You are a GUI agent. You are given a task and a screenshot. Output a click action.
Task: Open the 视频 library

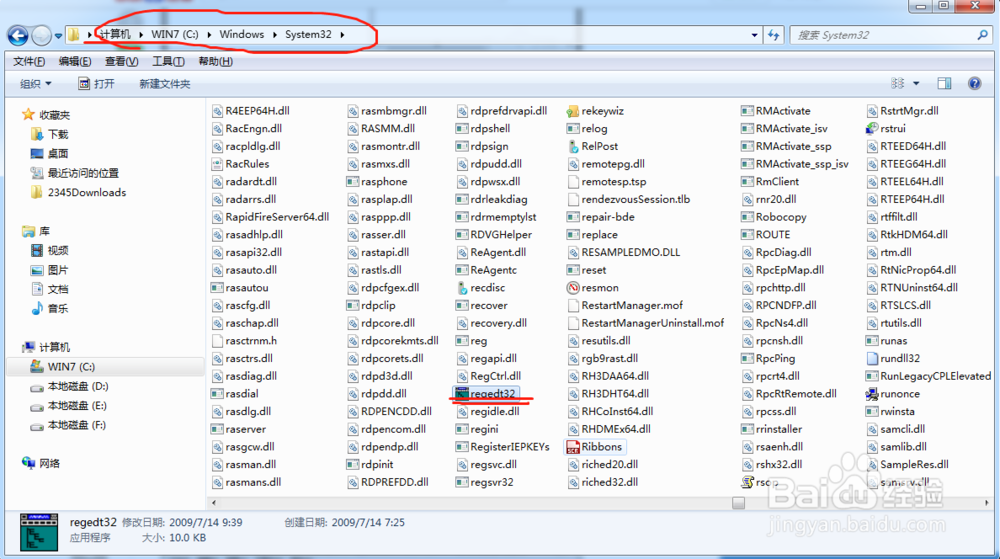tap(58, 250)
